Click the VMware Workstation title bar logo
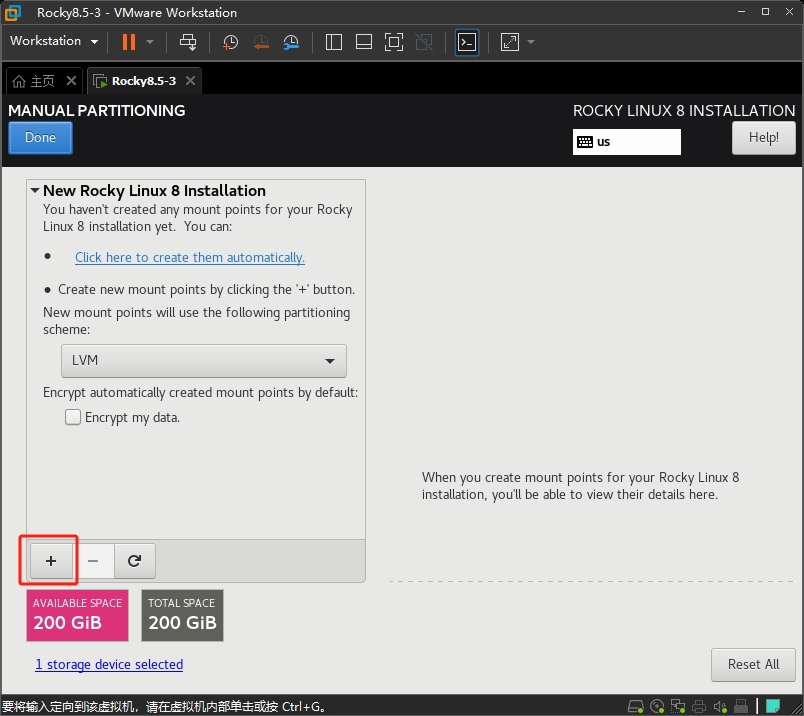804x716 pixels. pyautogui.click(x=13, y=13)
